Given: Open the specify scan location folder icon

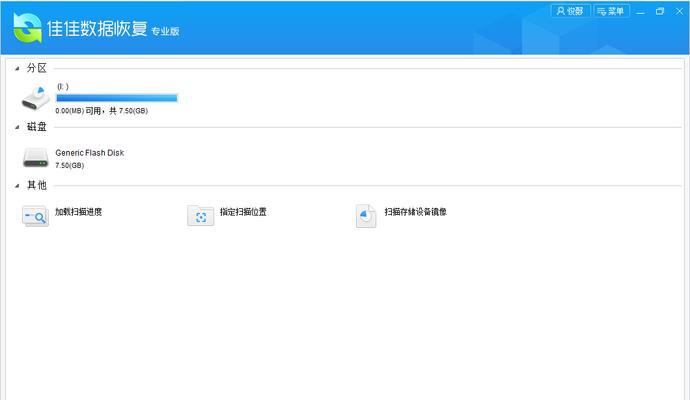Looking at the screenshot, I should 201,216.
